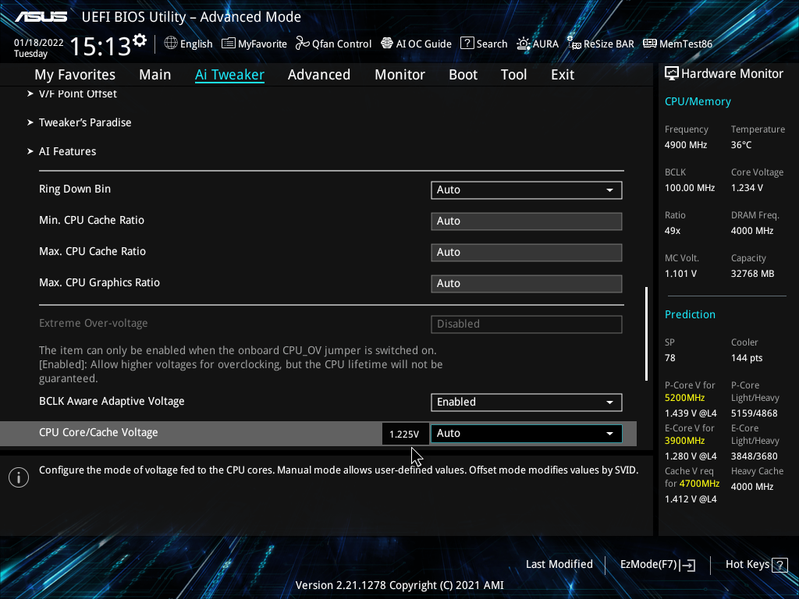Open the Exit tab
The image size is (799, 599).
click(563, 75)
